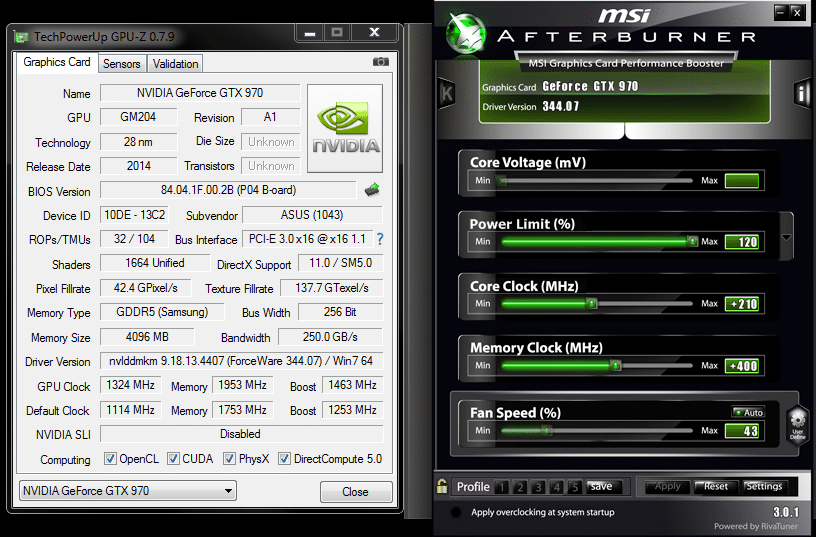Toggle the DirectCompute 5.0 checkbox
Screen dimensions: 816x537
284,459
